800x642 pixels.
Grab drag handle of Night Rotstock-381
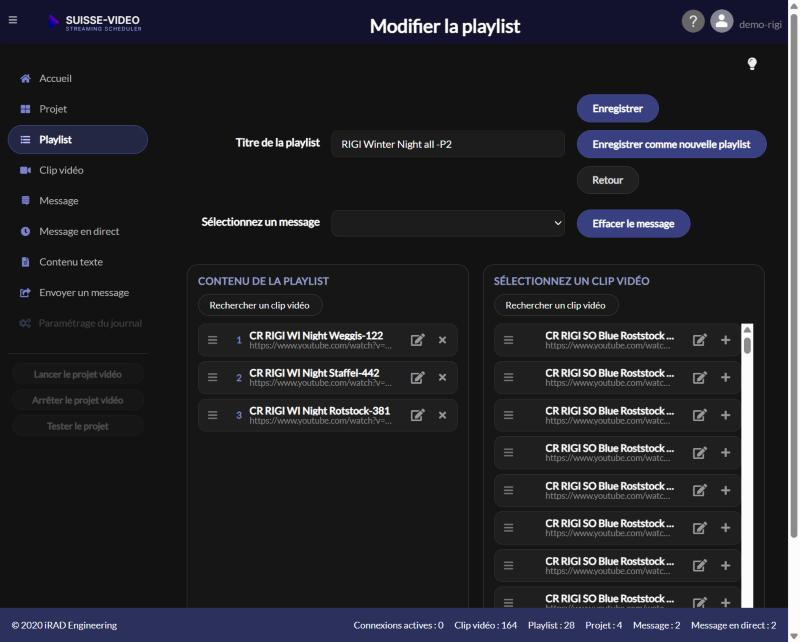point(213,415)
